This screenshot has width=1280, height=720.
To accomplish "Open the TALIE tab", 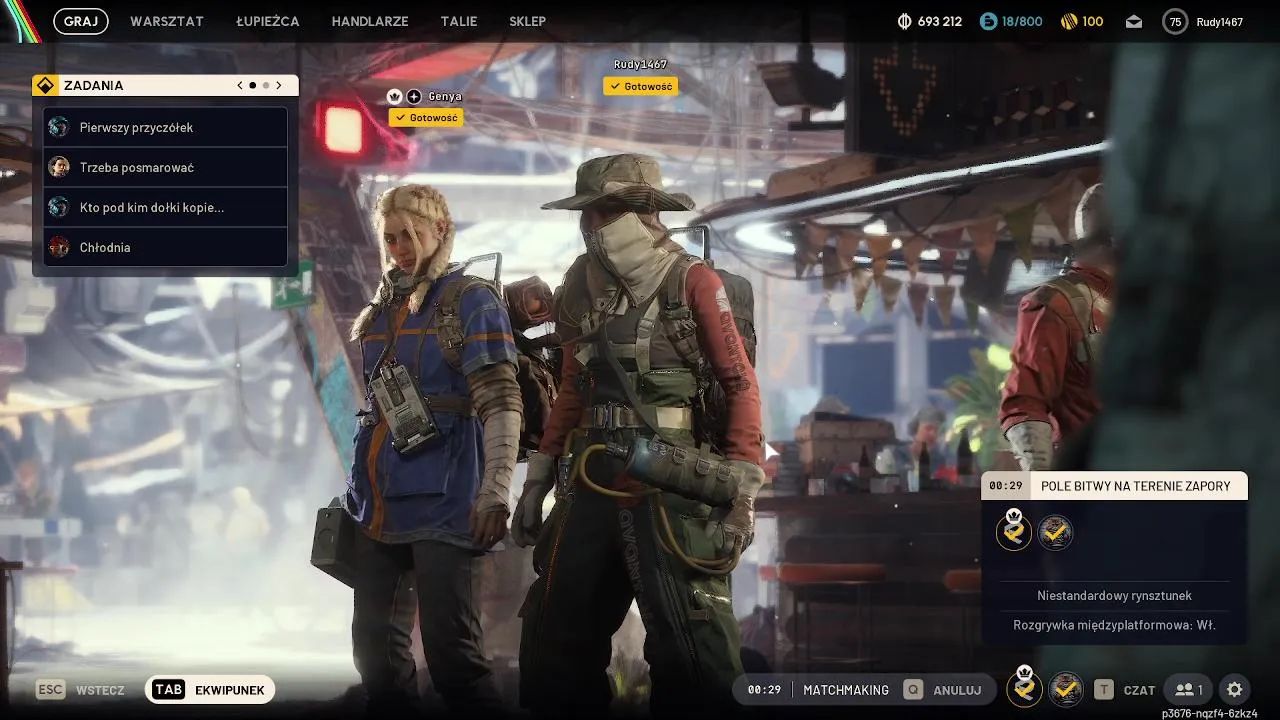I will pos(459,21).
